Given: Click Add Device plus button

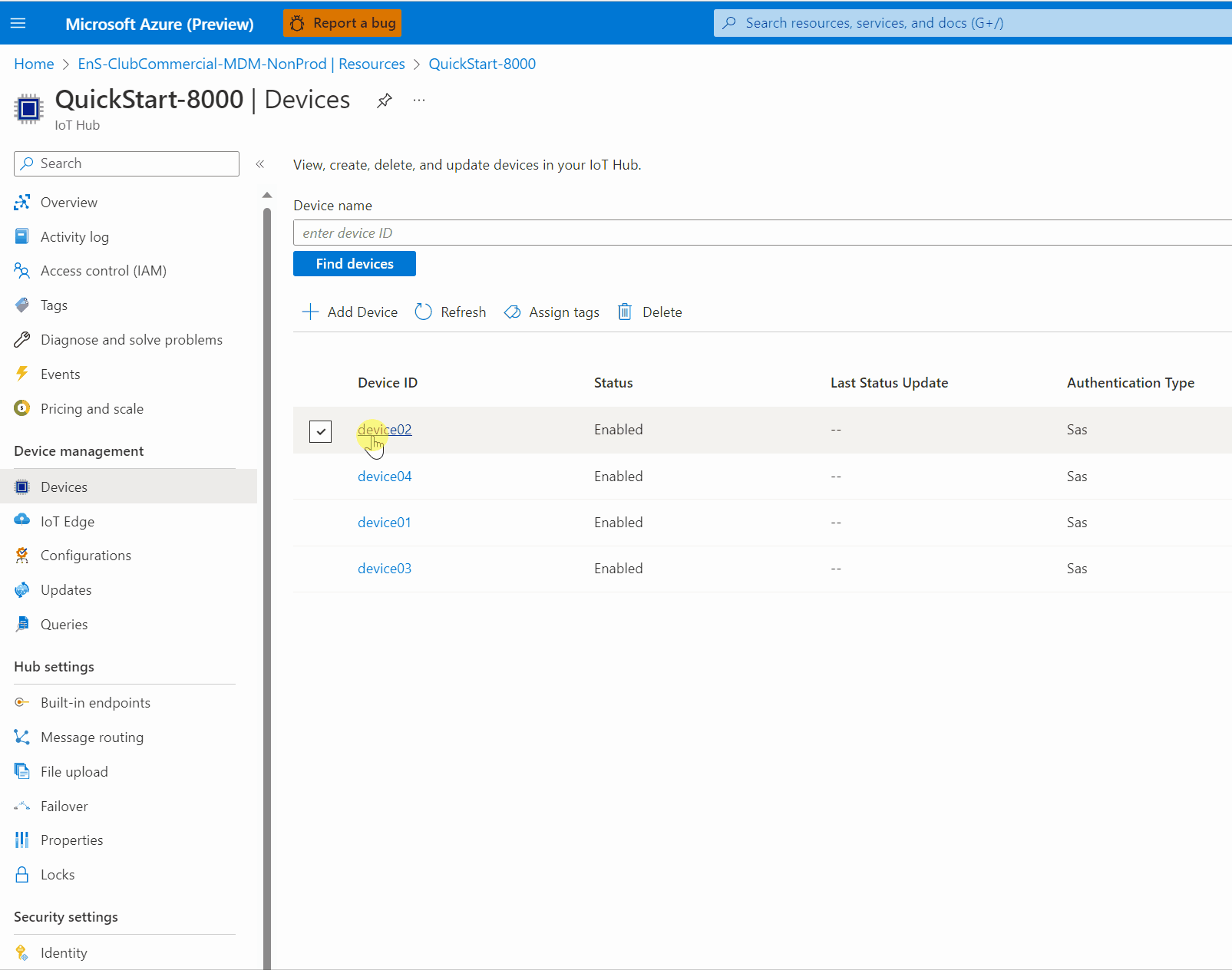Looking at the screenshot, I should [x=350, y=312].
